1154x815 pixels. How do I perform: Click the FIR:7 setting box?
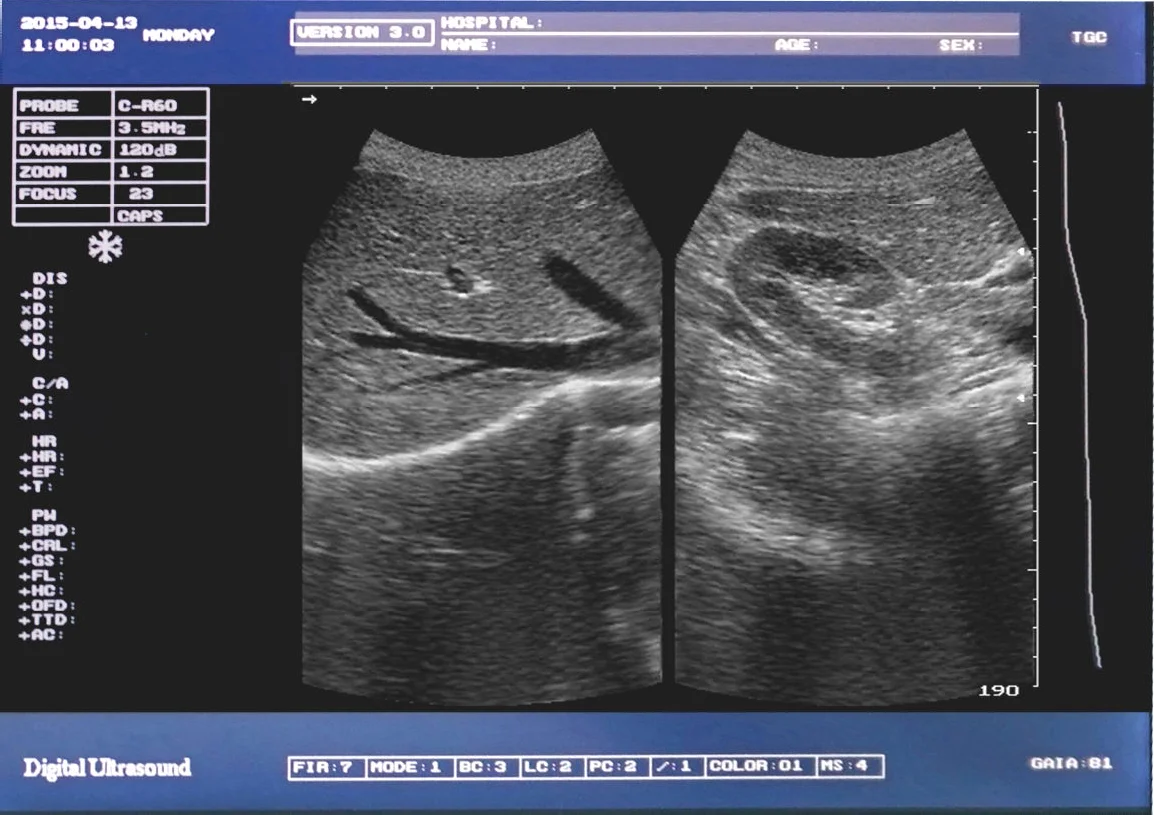(x=326, y=766)
